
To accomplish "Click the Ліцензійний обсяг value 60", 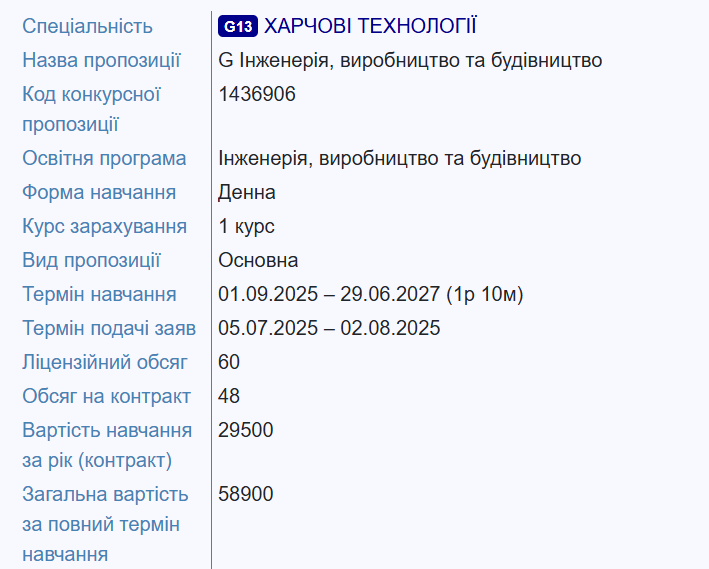I will tap(229, 362).
